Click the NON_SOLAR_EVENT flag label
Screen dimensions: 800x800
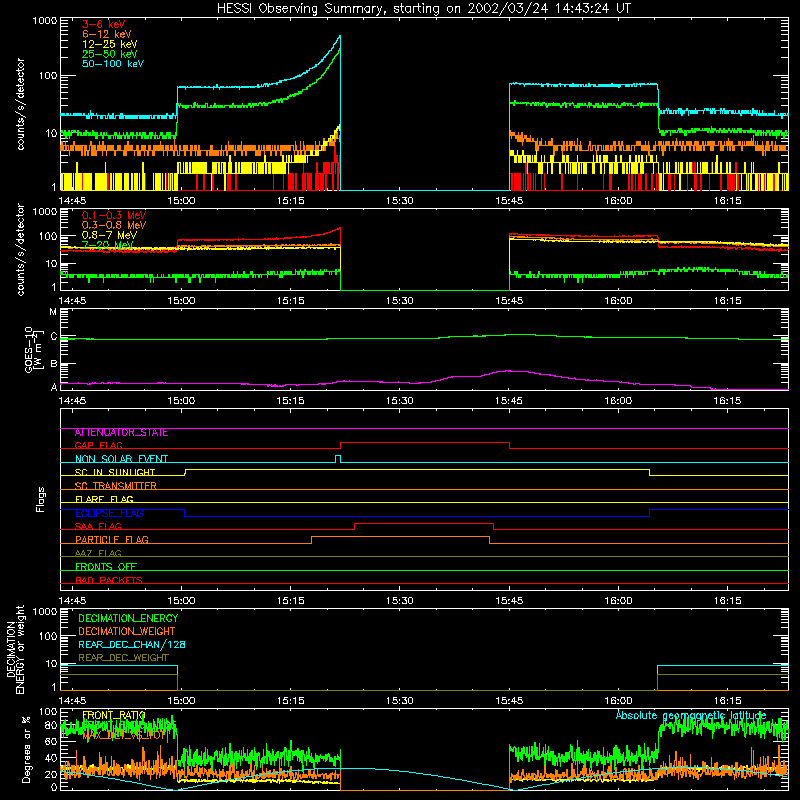tap(121, 459)
